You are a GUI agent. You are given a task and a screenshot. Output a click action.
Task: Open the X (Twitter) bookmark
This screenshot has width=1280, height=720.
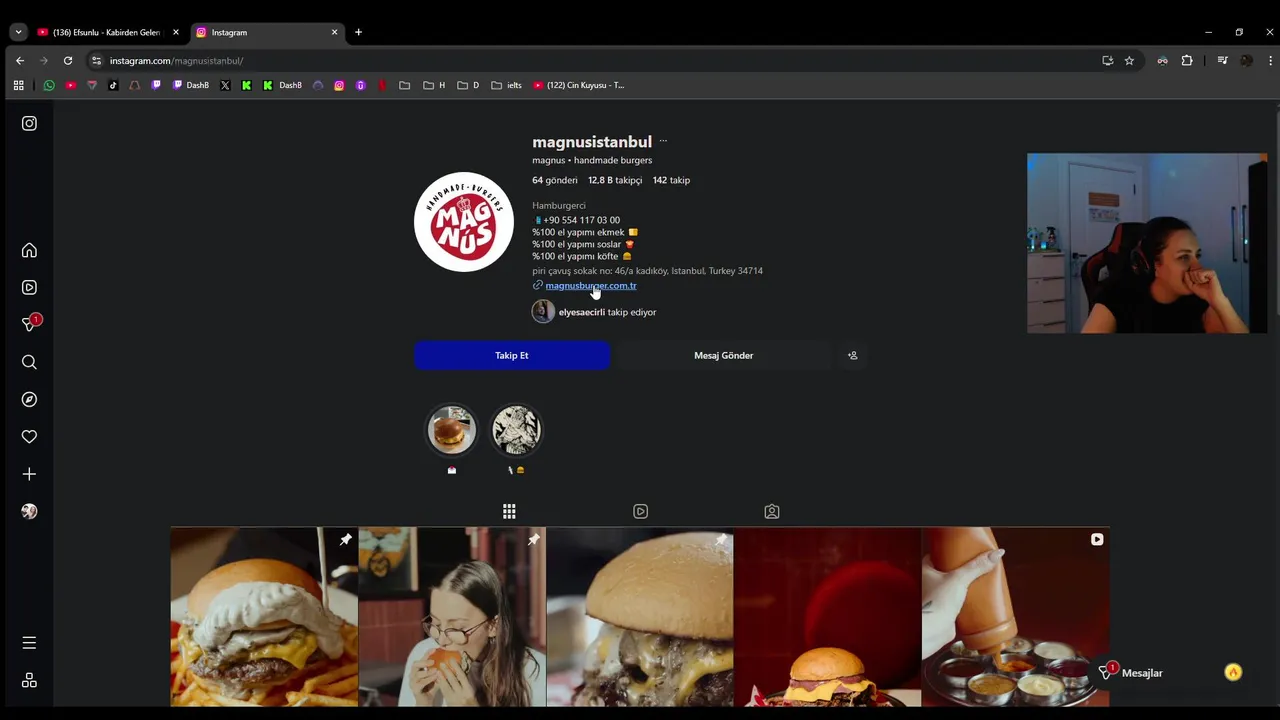(225, 85)
